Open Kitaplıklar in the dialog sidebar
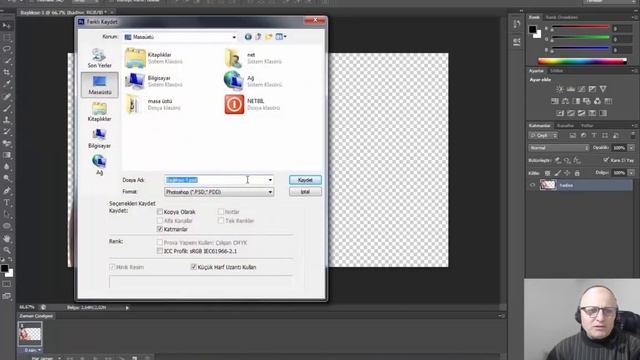The image size is (640, 360). coord(99,112)
